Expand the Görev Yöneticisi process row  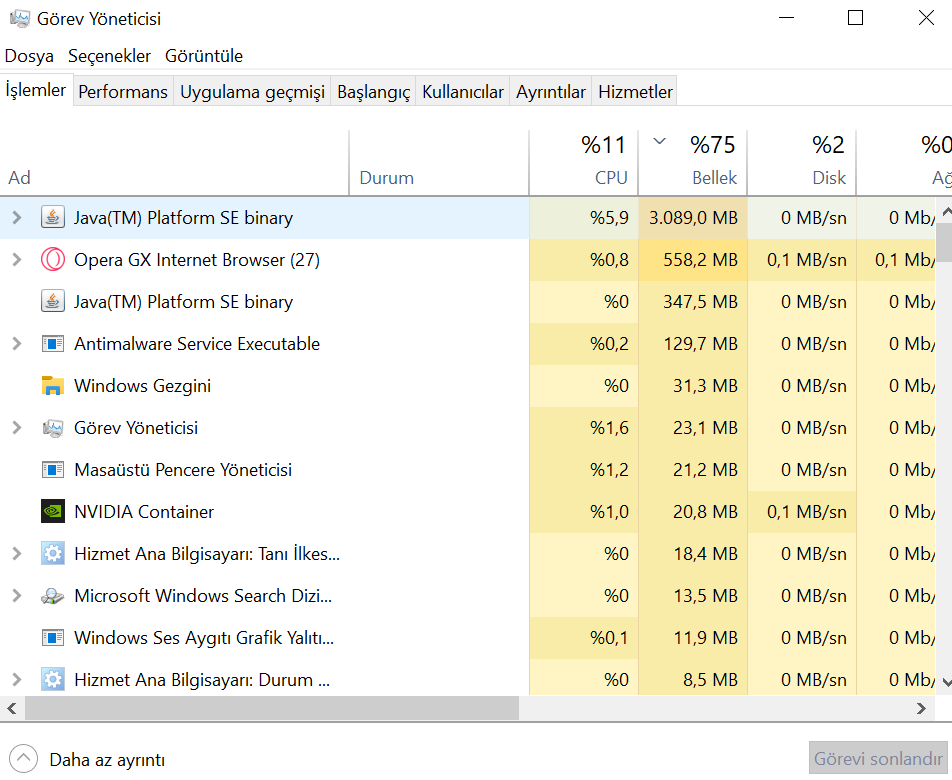17,428
